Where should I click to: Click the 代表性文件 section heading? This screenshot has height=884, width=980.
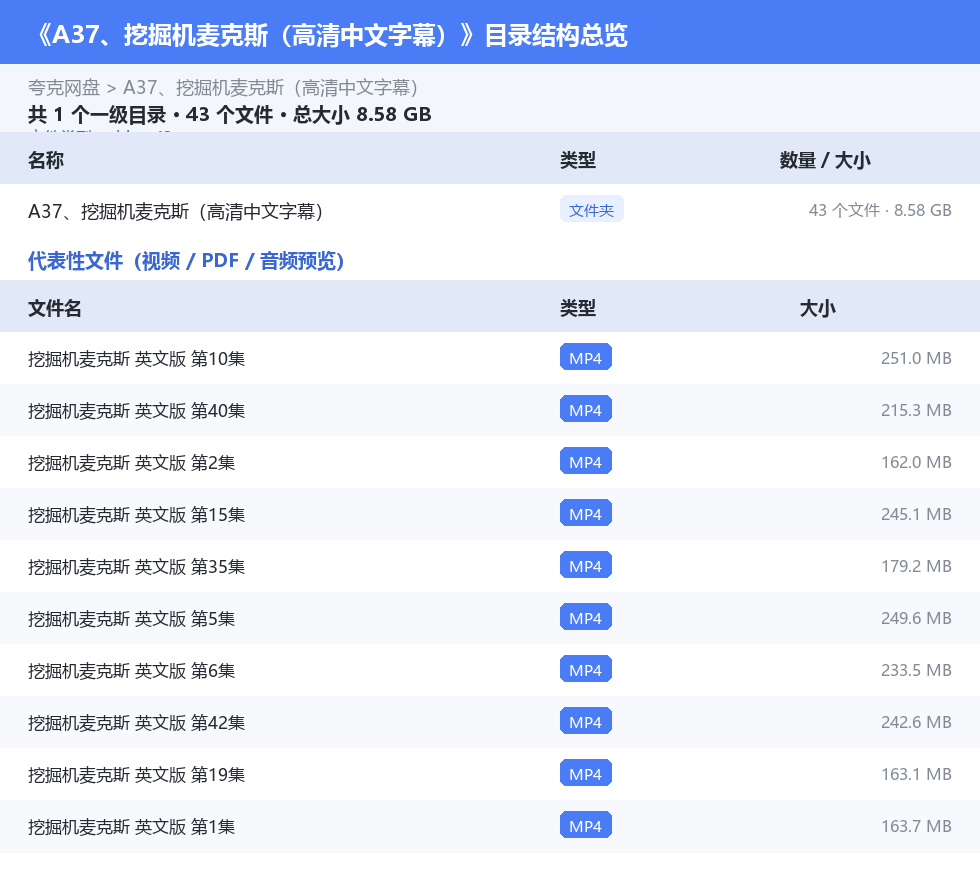[x=186, y=261]
